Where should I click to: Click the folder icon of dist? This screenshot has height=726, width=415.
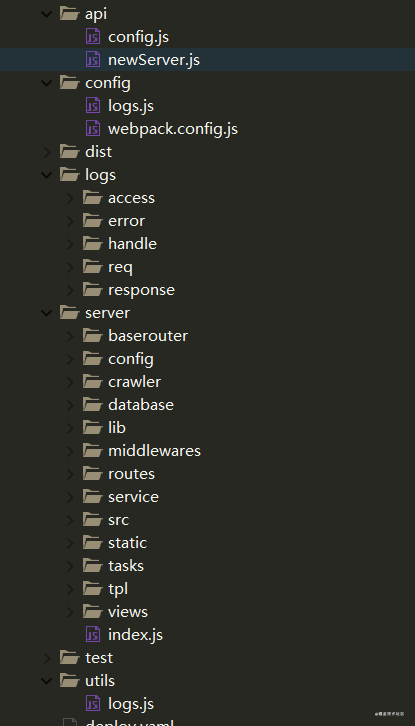pos(69,151)
